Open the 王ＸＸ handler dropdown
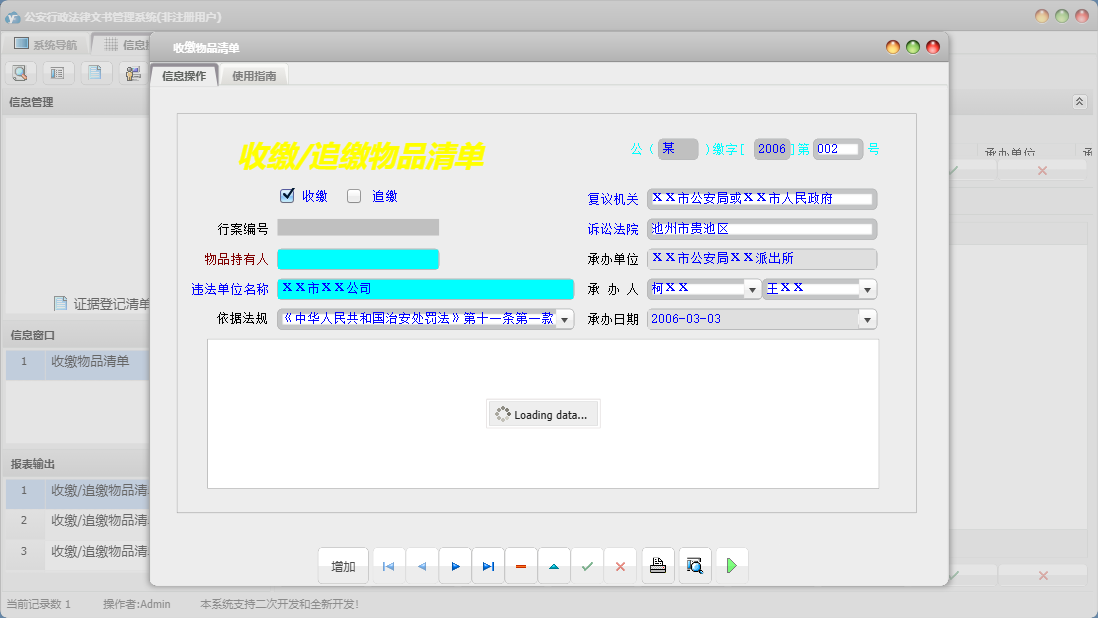This screenshot has width=1098, height=618. click(867, 289)
